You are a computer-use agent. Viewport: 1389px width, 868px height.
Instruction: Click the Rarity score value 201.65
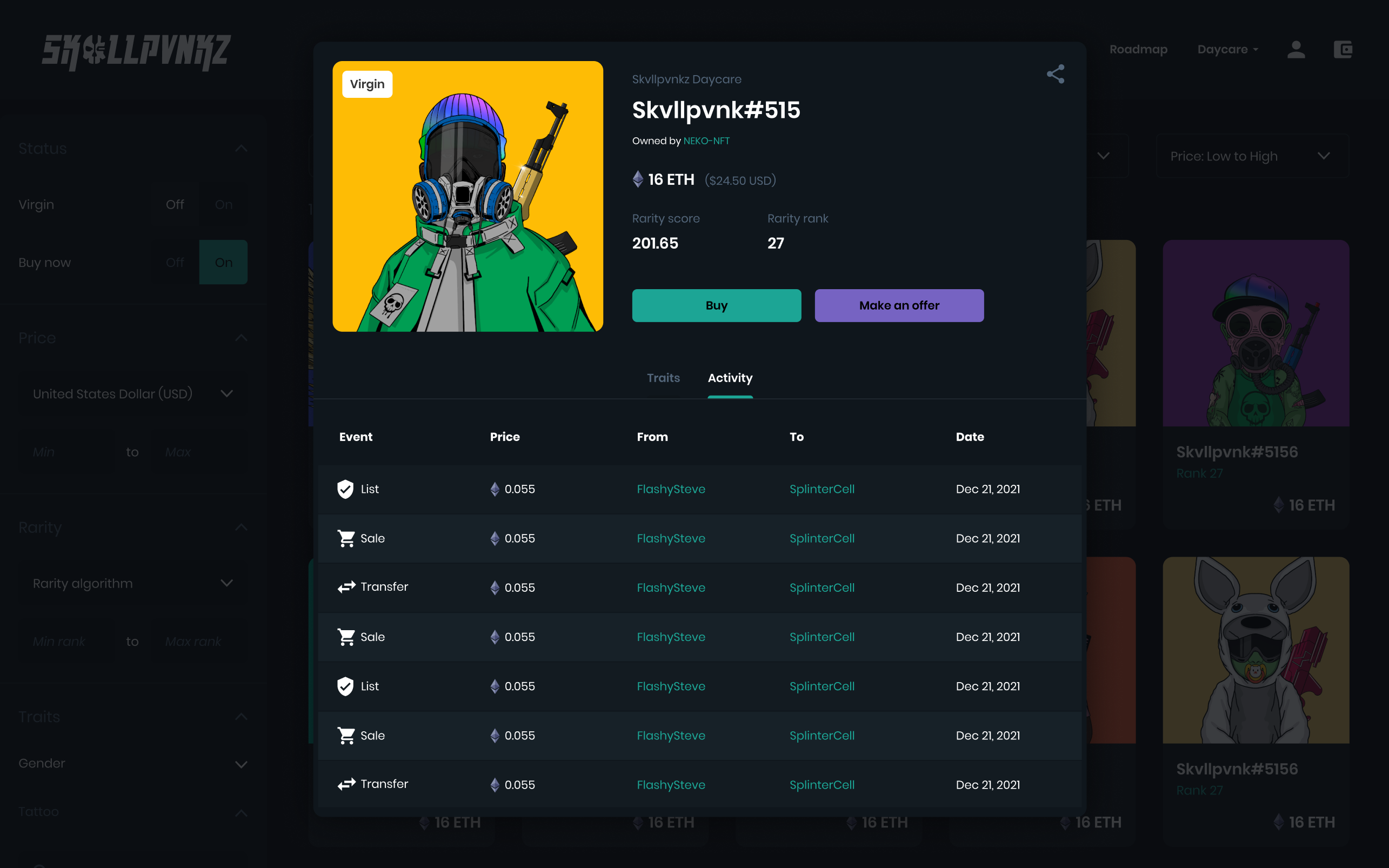tap(655, 243)
